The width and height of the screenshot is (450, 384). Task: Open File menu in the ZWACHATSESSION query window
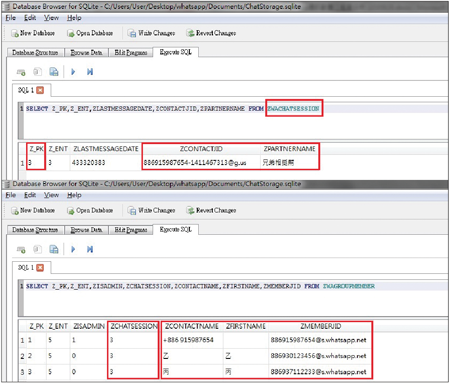11,18
